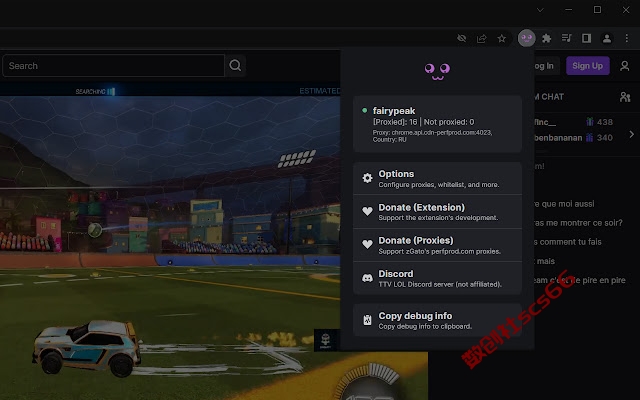This screenshot has width=640, height=400.
Task: Click chat message 'ras me montrer ce soir?'
Action: 578,223
